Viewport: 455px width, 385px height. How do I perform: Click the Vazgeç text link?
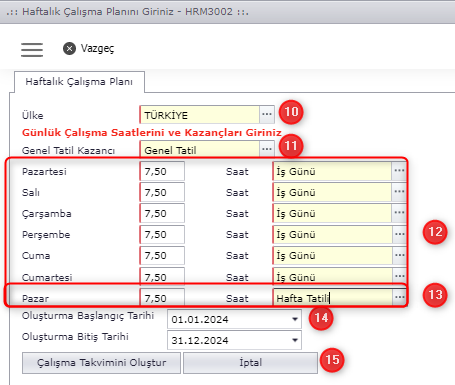tap(97, 49)
